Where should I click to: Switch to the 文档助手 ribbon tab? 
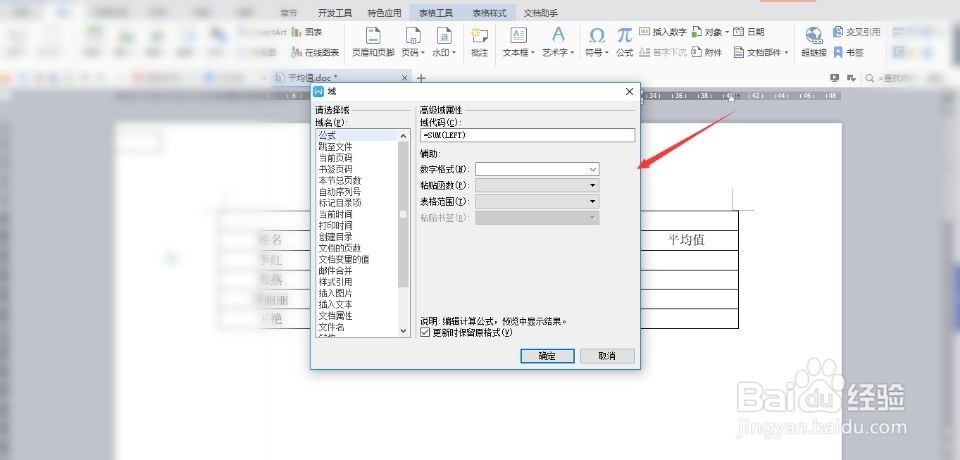click(x=541, y=13)
